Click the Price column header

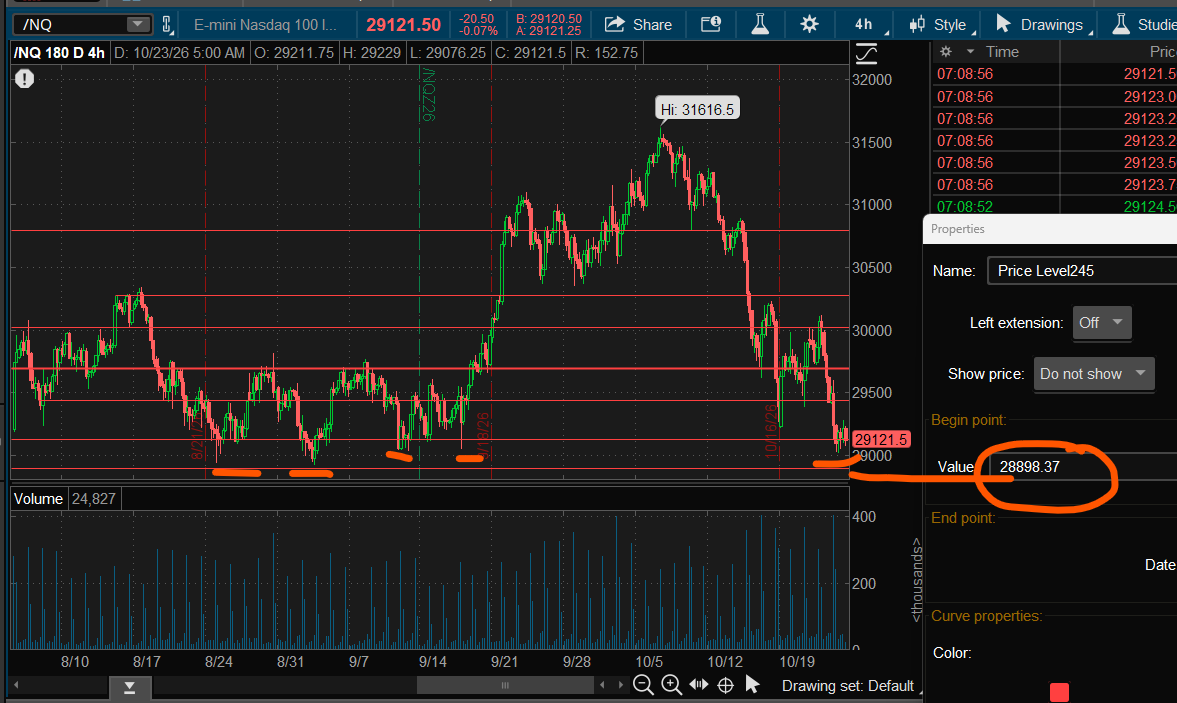(x=1162, y=52)
